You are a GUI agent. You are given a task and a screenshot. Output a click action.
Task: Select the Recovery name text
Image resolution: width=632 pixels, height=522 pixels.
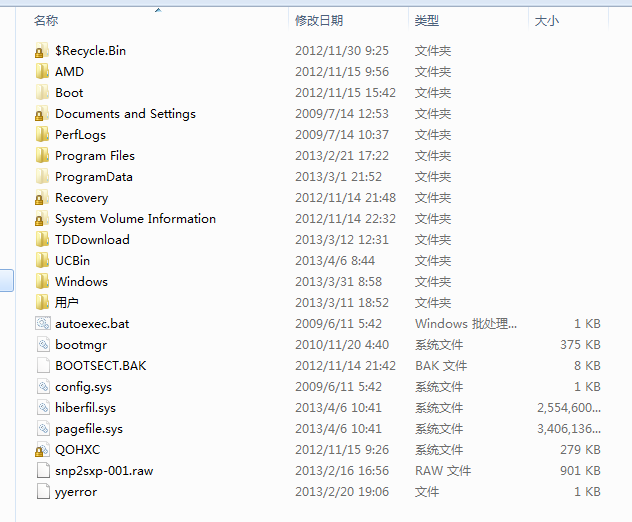[81, 198]
